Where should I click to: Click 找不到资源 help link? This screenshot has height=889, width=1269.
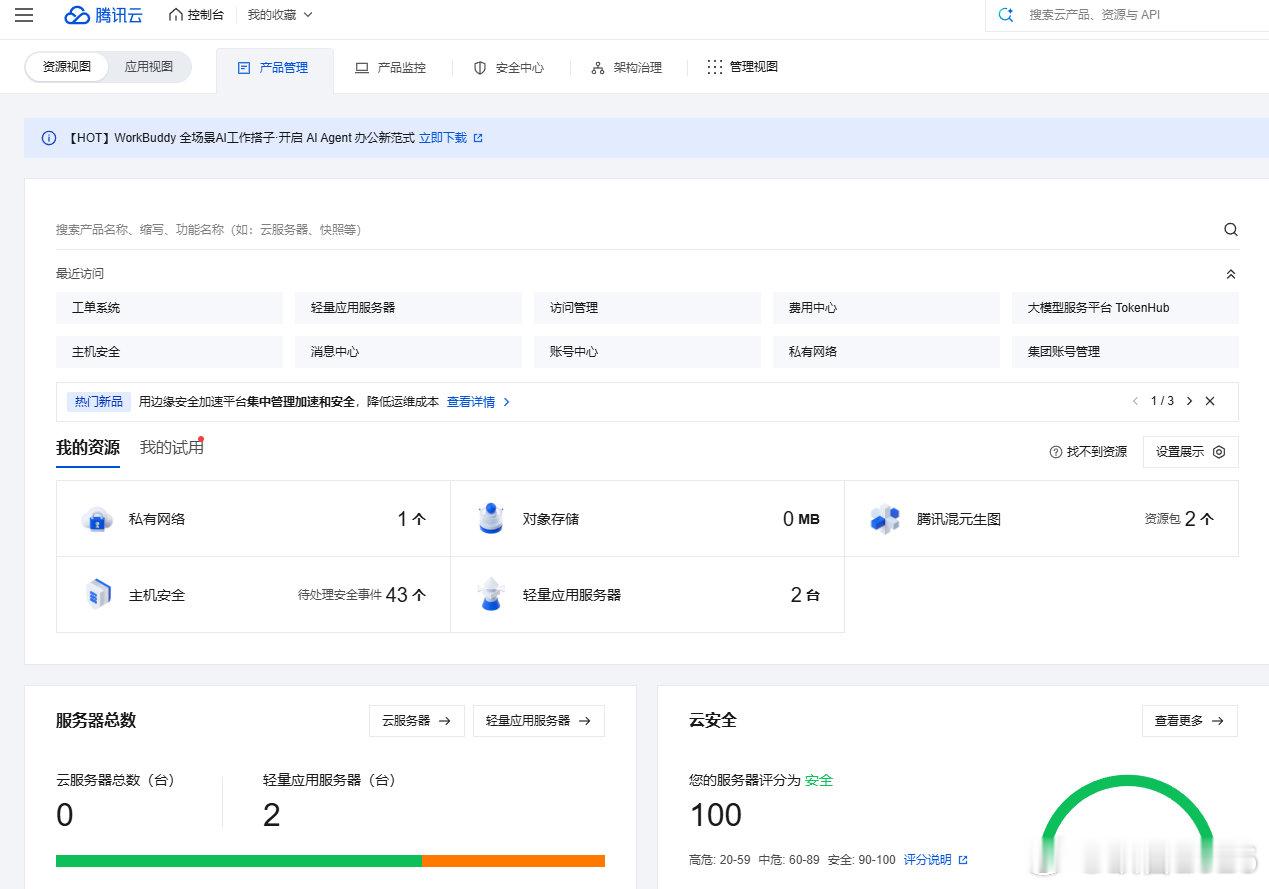(x=1088, y=452)
